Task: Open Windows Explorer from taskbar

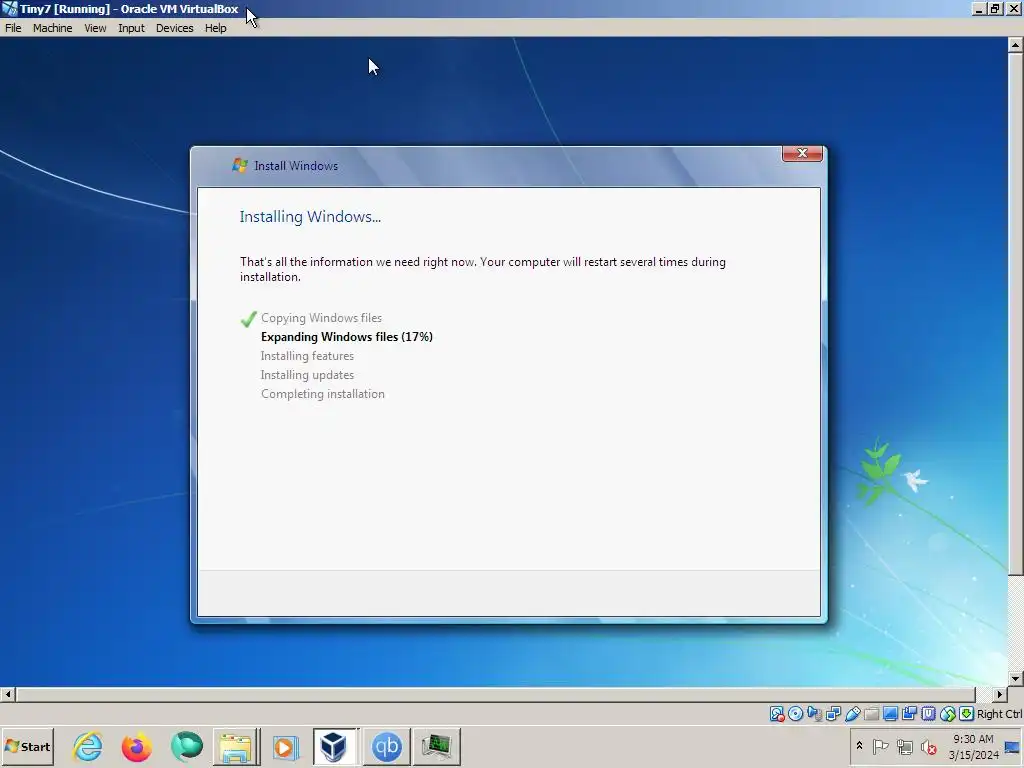Action: tap(236, 746)
